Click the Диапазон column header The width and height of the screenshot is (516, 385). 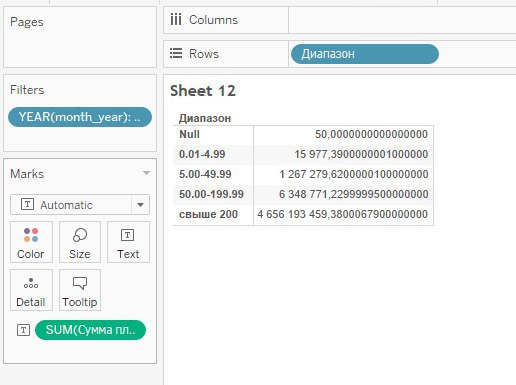(x=205, y=118)
